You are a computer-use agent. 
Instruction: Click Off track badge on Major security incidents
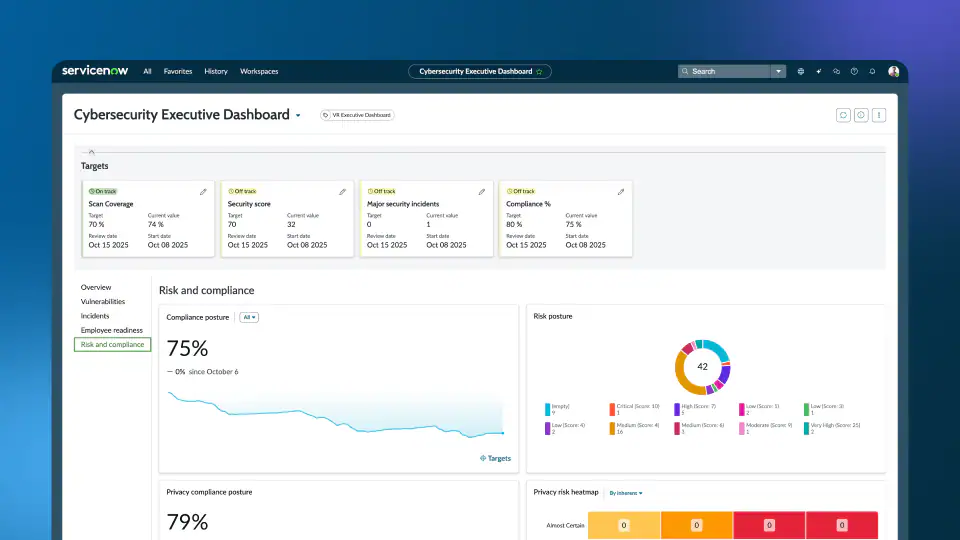pyautogui.click(x=381, y=191)
